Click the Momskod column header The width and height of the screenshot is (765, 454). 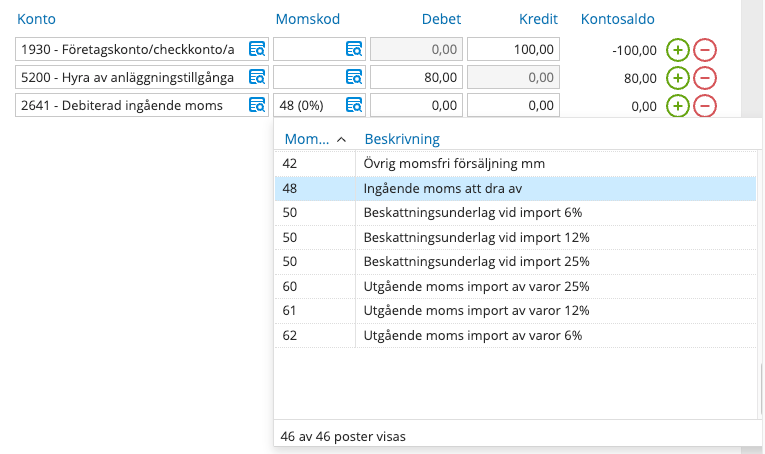point(307,19)
